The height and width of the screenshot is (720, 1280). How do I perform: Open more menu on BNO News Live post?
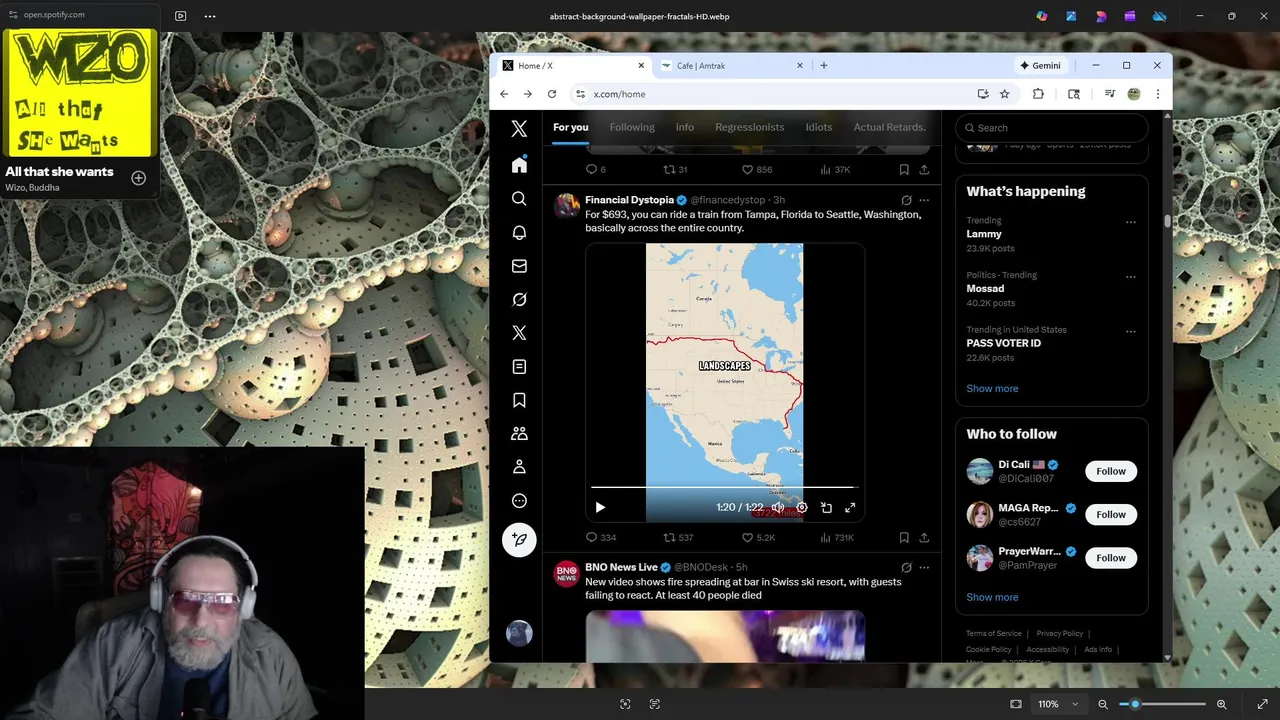point(924,568)
